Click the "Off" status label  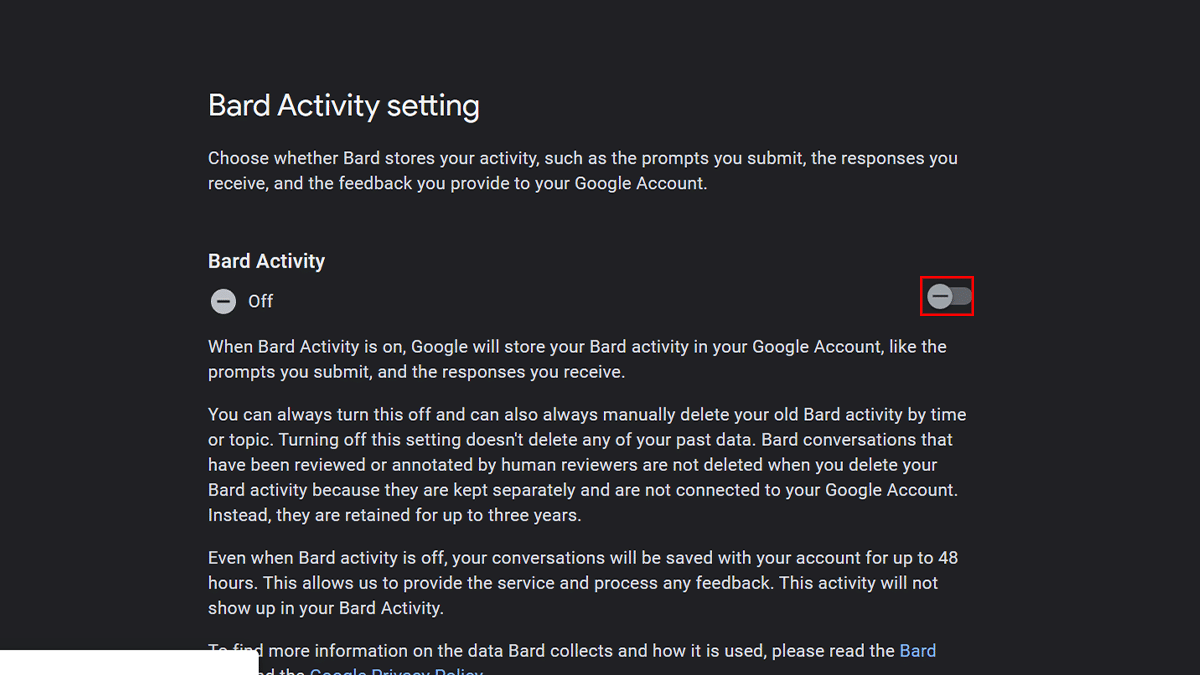point(260,301)
